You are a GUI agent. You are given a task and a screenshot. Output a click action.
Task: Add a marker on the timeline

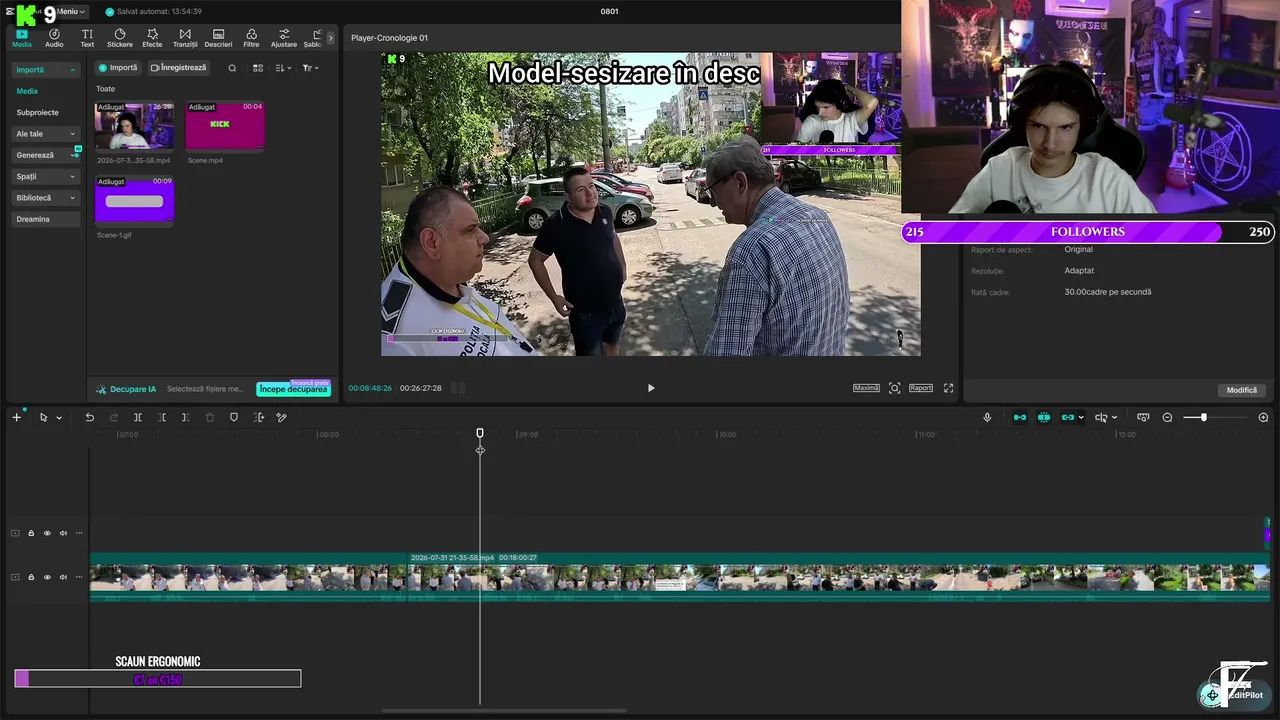234,417
